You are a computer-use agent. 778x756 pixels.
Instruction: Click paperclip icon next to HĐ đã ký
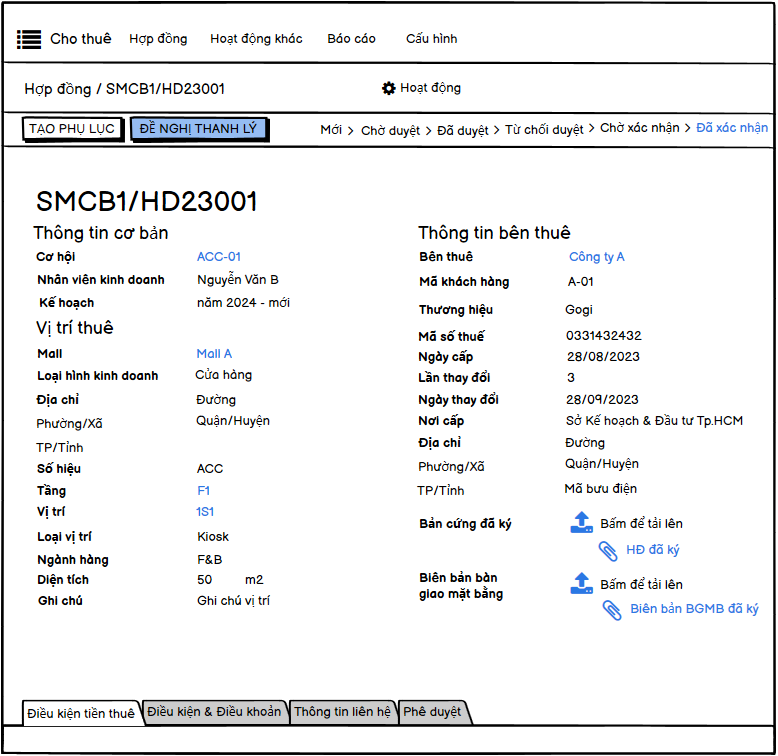(608, 551)
